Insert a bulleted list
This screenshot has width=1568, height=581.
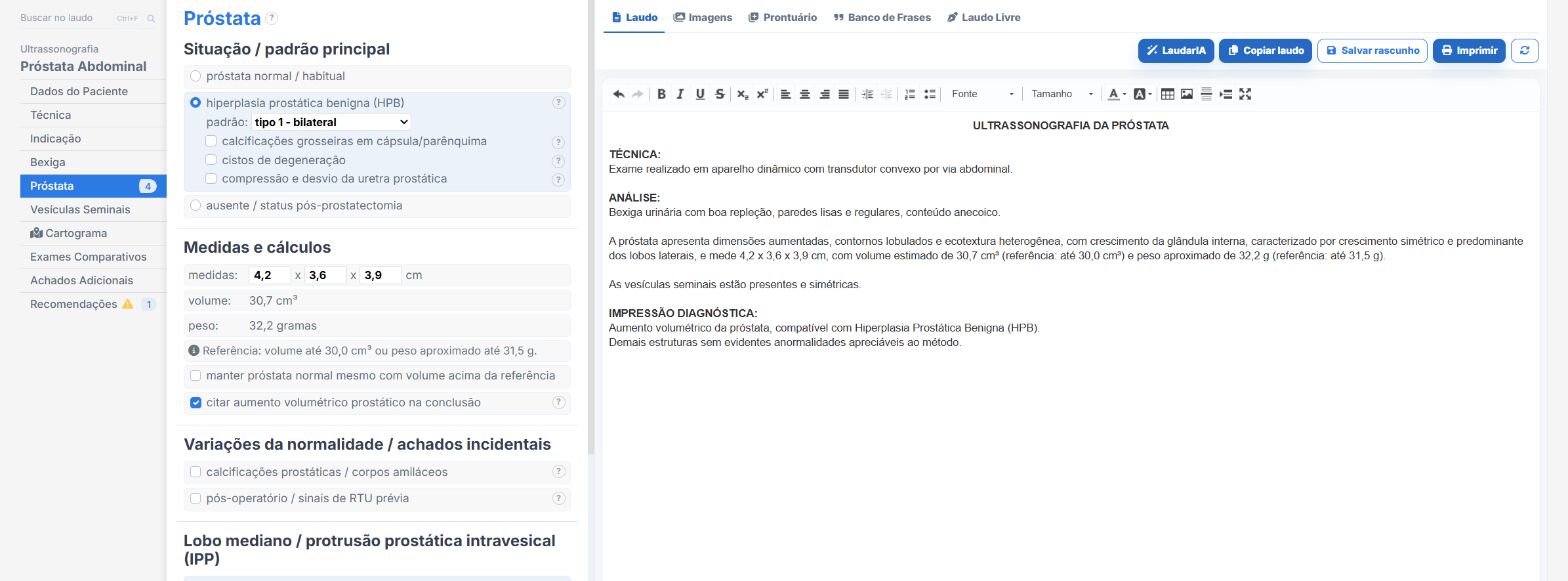pyautogui.click(x=930, y=94)
